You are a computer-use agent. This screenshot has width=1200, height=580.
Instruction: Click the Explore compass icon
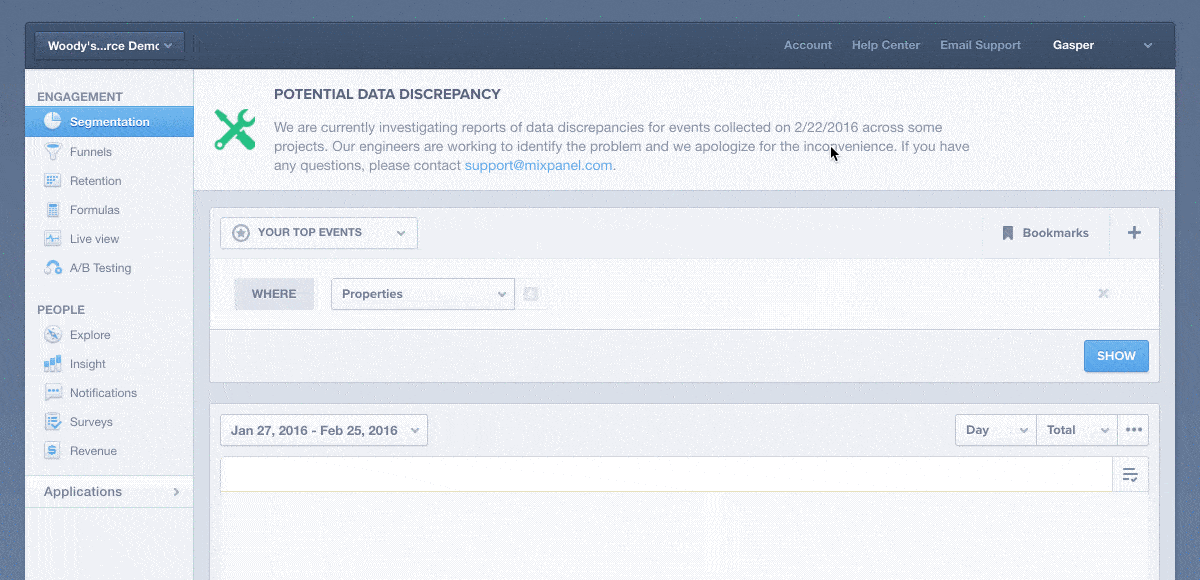point(53,335)
